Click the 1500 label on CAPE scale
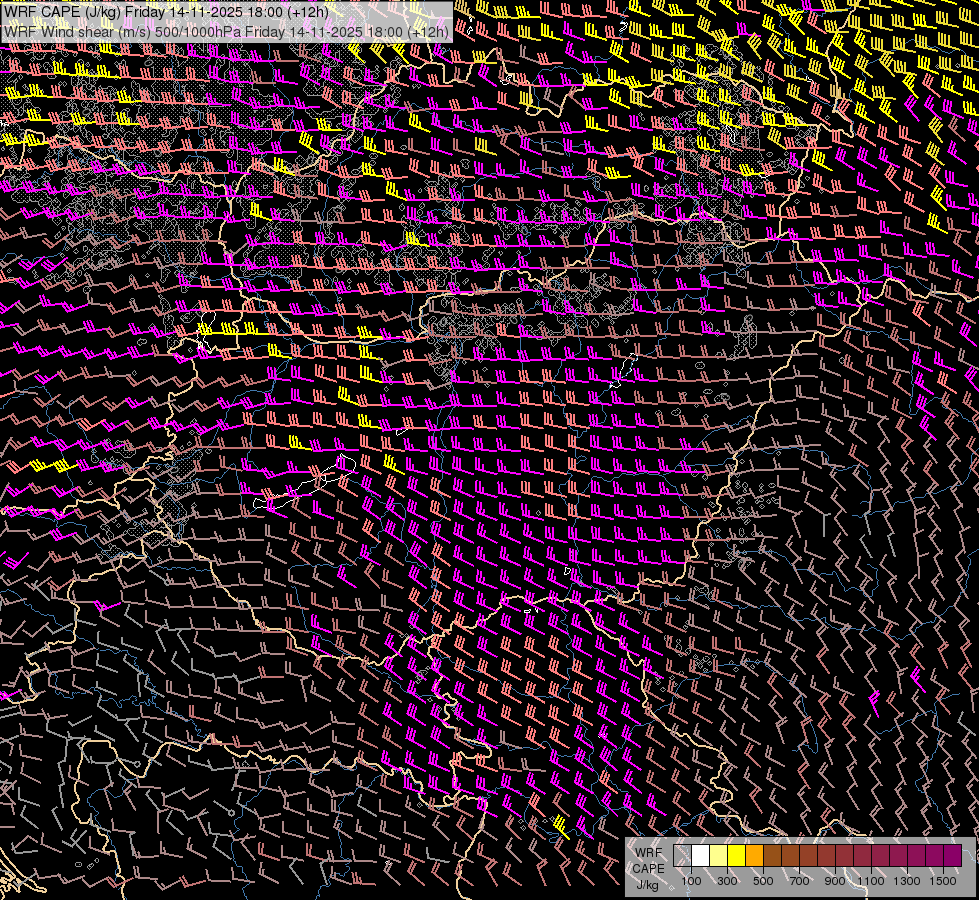 click(x=942, y=881)
